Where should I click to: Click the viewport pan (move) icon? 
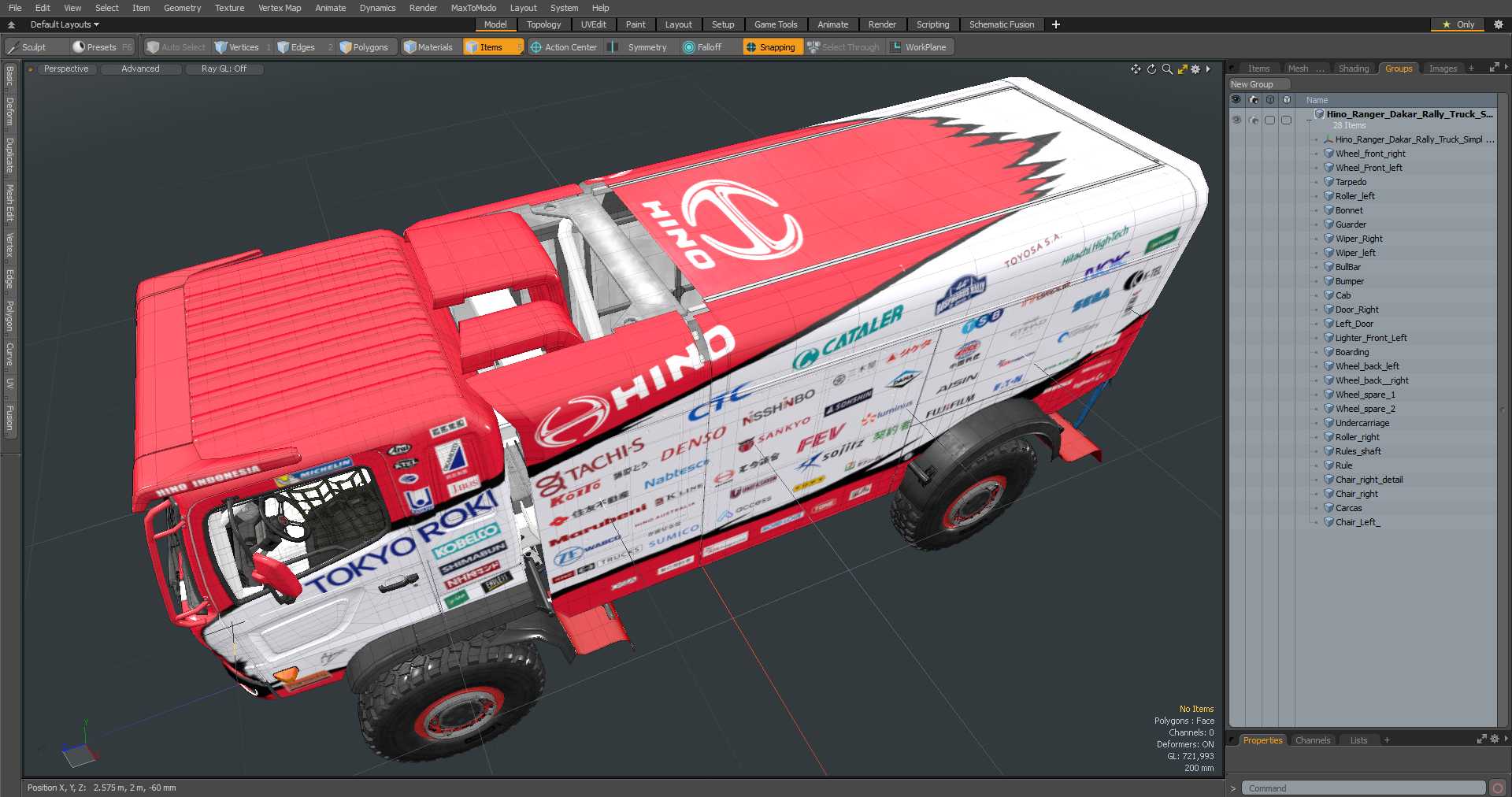click(1136, 69)
